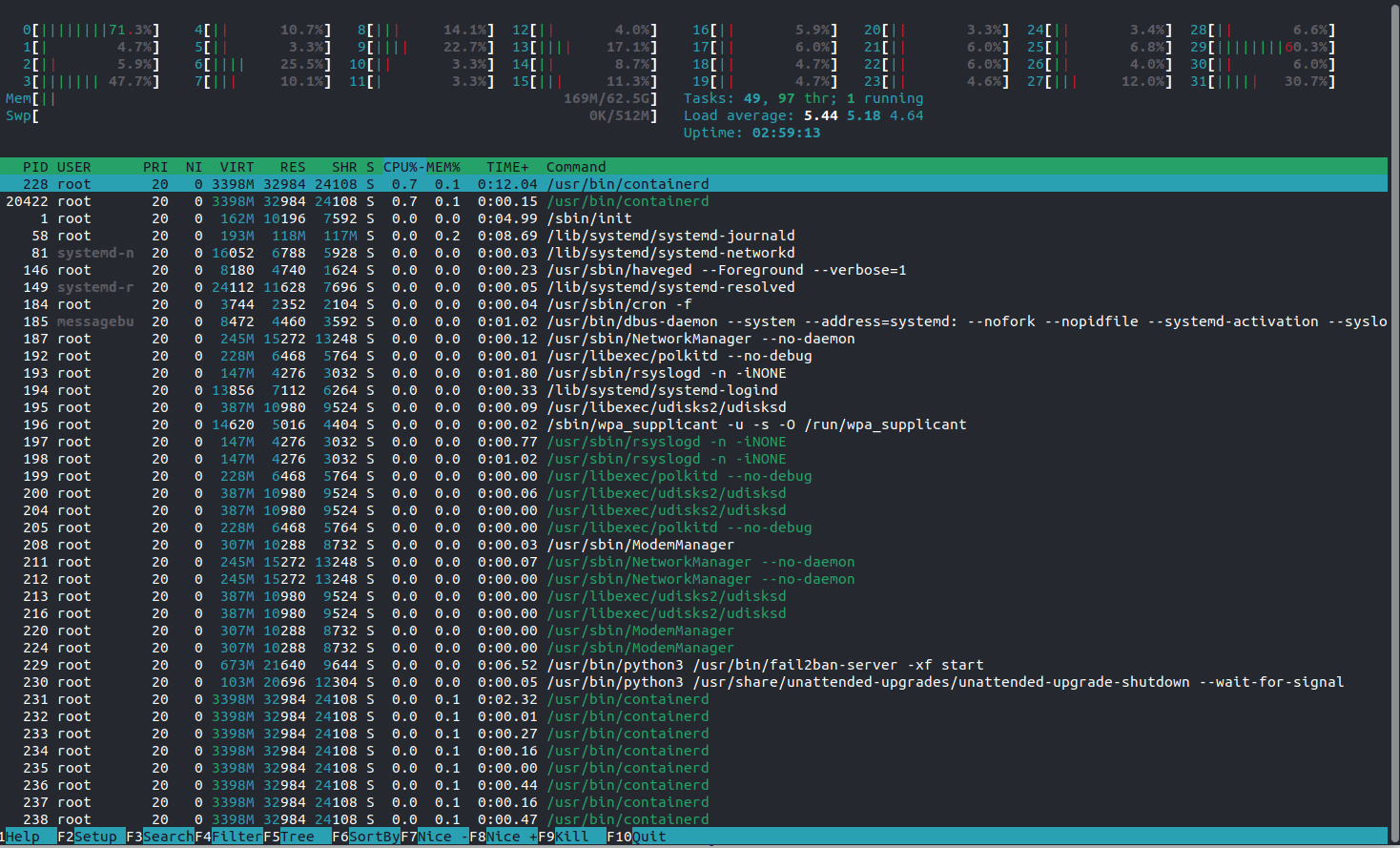Open F6 SortBy menu
Image resolution: width=1400 pixels, height=848 pixels.
[x=366, y=837]
